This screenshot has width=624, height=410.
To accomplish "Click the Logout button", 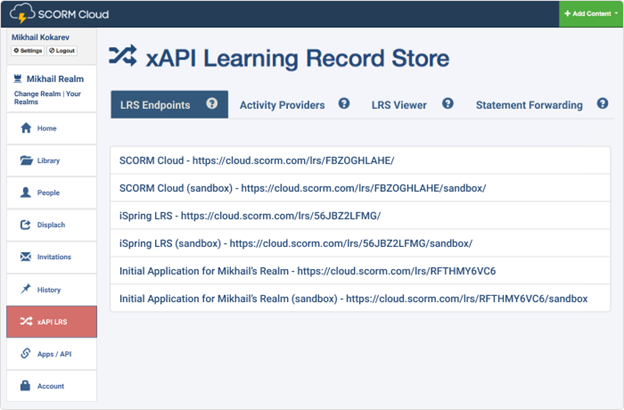I will tap(62, 50).
